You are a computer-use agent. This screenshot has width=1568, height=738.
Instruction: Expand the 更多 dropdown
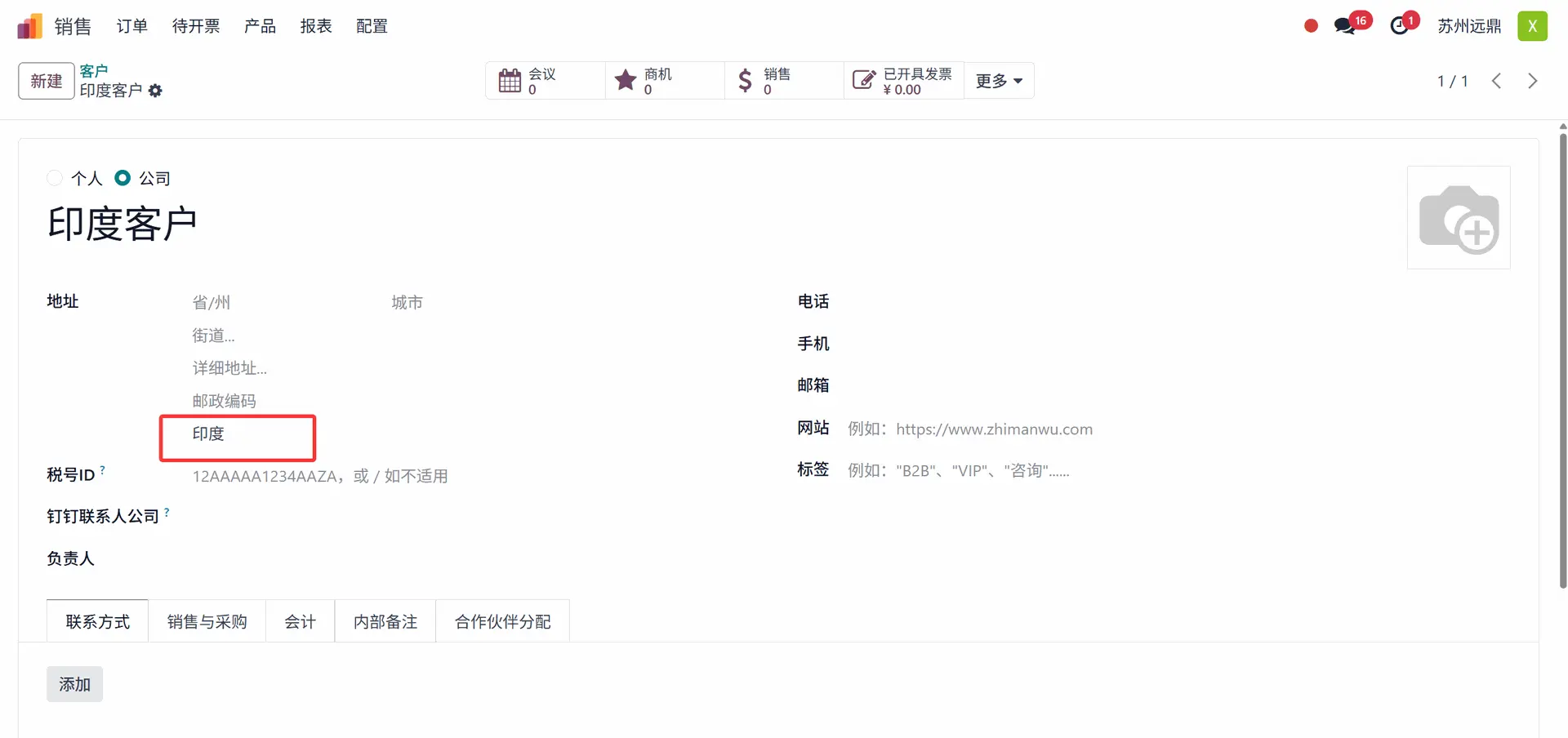(999, 81)
